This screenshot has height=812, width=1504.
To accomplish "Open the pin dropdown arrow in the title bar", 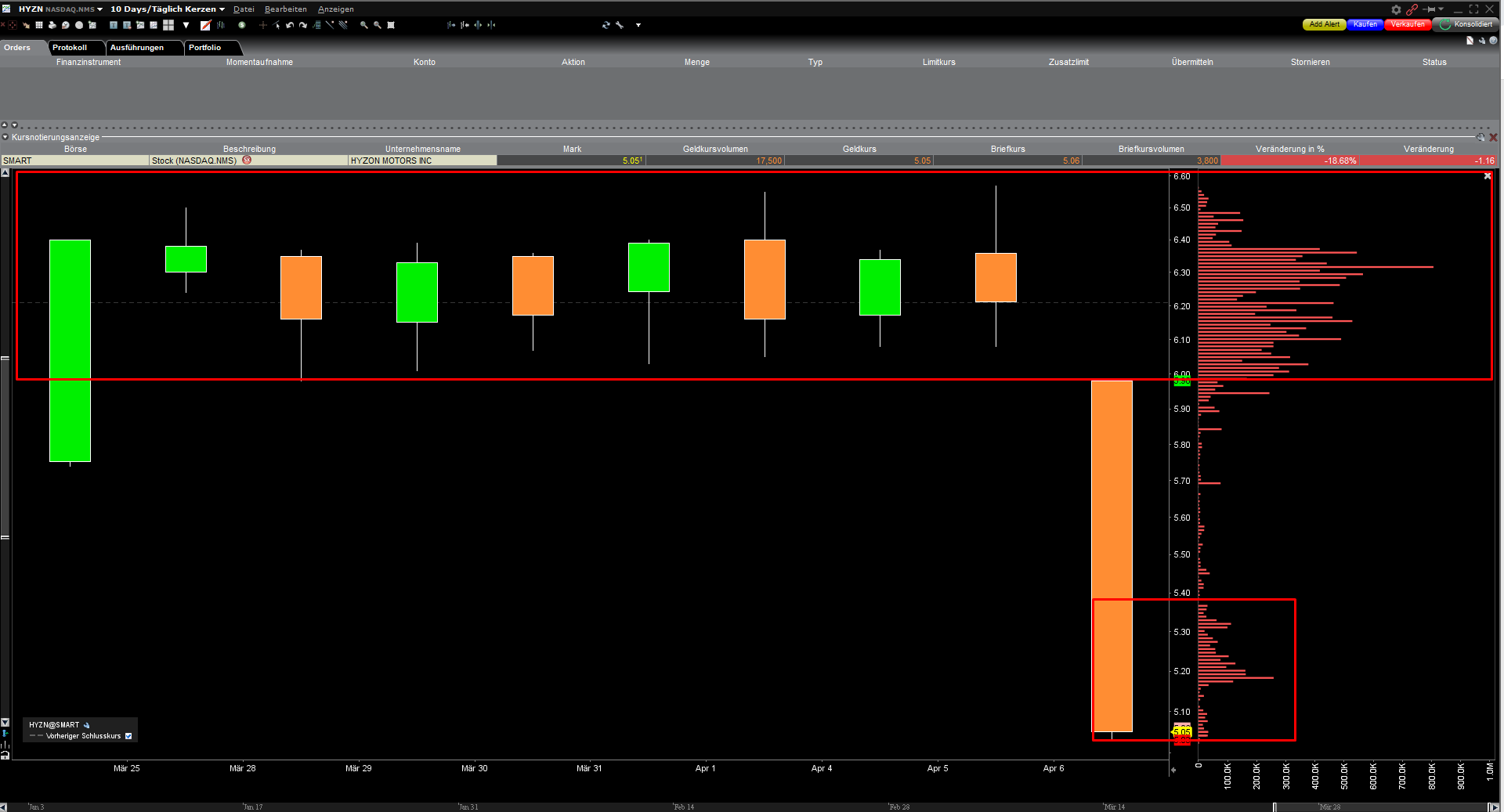I will pyautogui.click(x=1441, y=9).
